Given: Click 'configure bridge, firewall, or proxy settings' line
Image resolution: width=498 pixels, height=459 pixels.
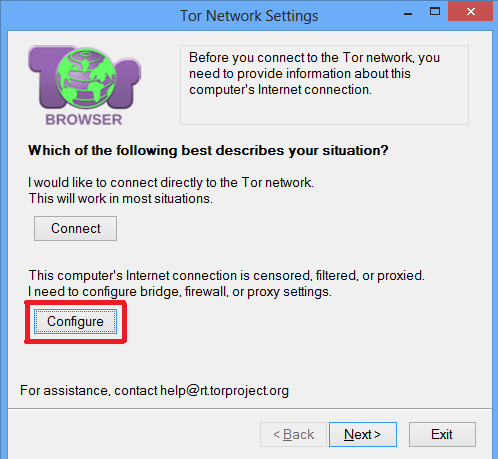Looking at the screenshot, I should [x=180, y=292].
